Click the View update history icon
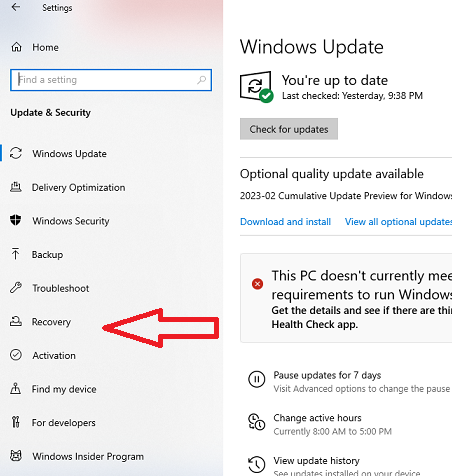Image resolution: width=452 pixels, height=476 pixels. point(256,464)
